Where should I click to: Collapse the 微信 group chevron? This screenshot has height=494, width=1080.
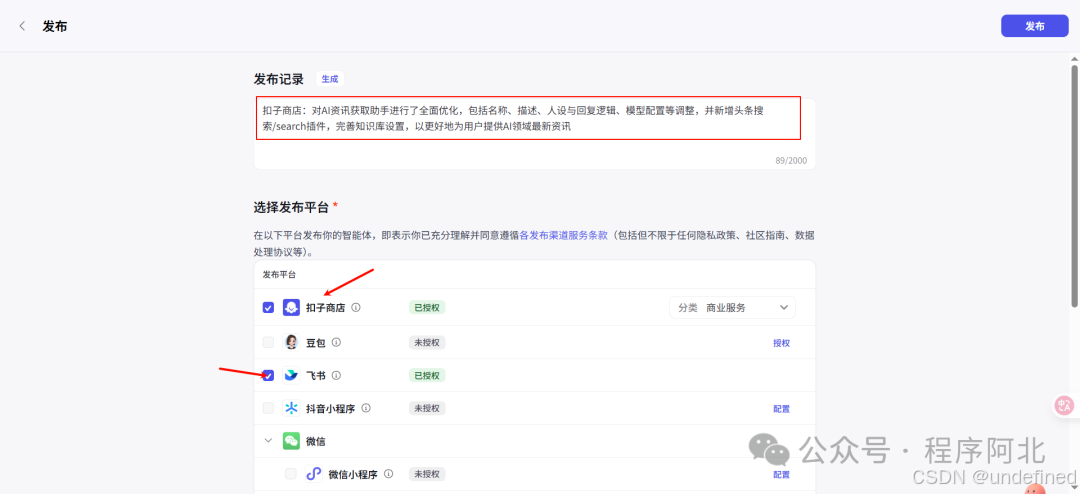(269, 441)
